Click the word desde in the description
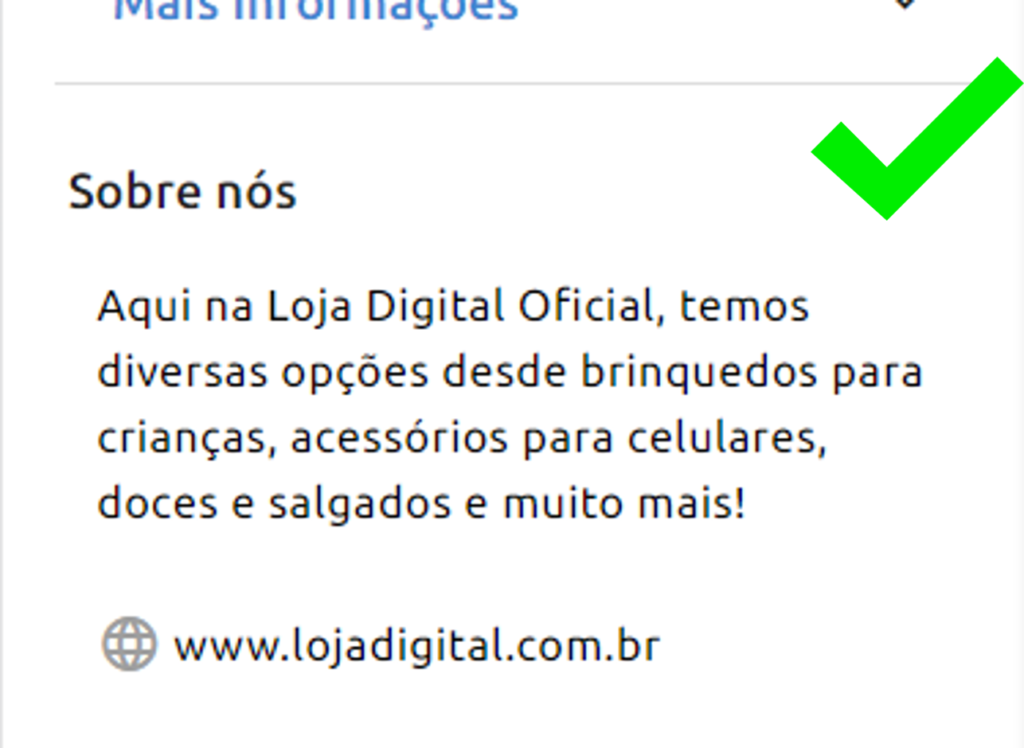Viewport: 1024px width, 748px height. click(504, 372)
